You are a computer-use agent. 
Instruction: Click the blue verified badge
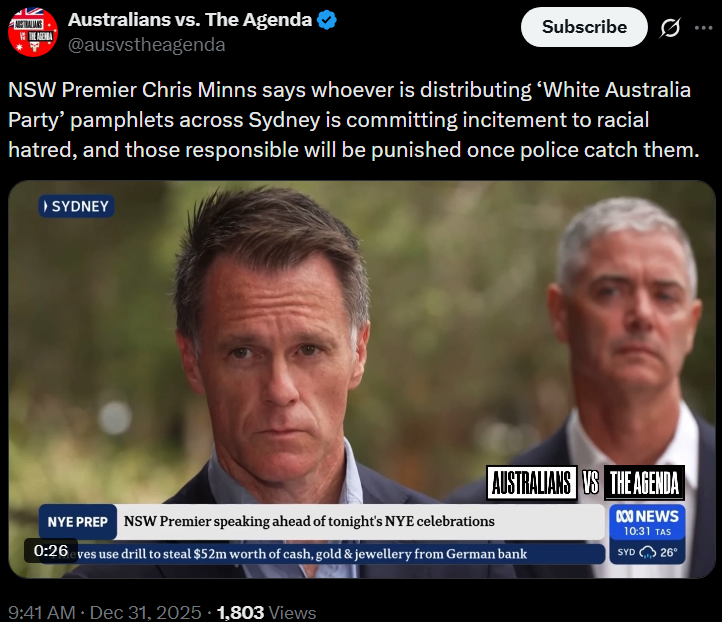click(327, 20)
